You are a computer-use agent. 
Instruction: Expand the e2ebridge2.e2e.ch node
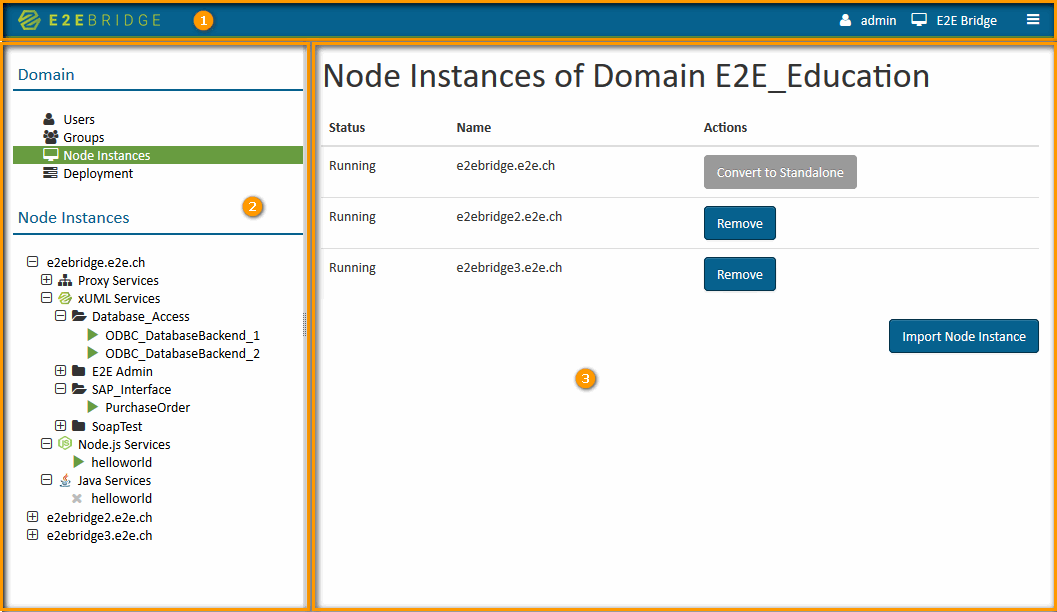(33, 517)
